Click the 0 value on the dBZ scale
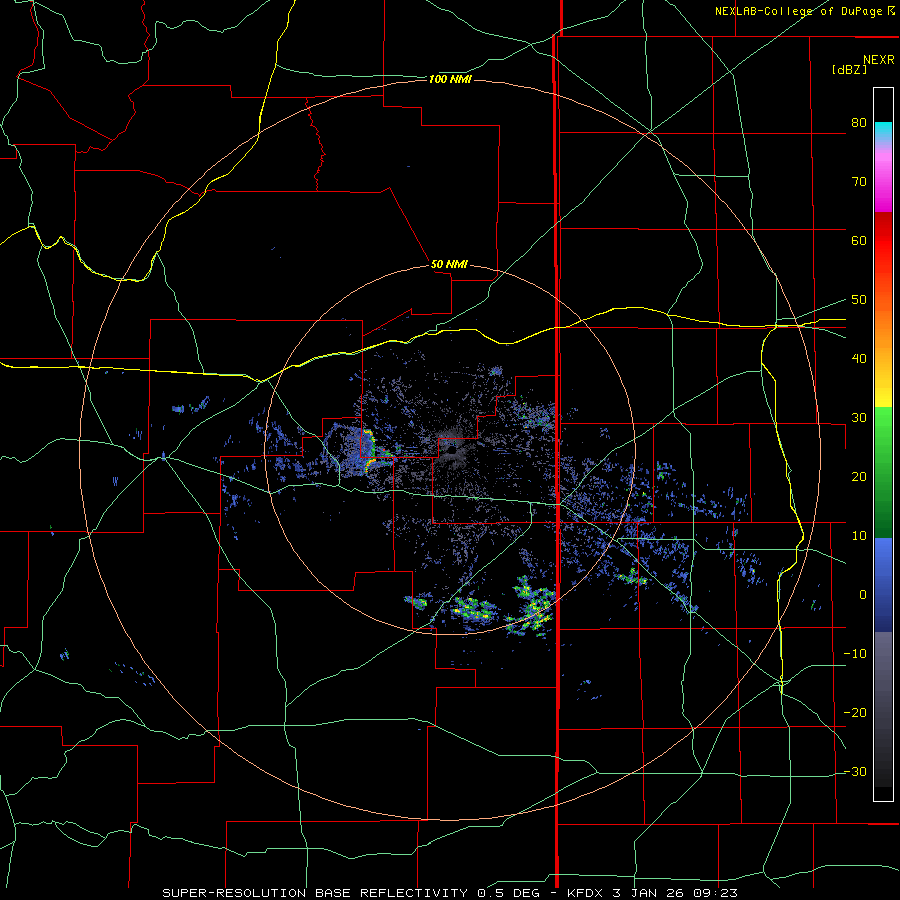Image resolution: width=900 pixels, height=900 pixels. coord(863,595)
